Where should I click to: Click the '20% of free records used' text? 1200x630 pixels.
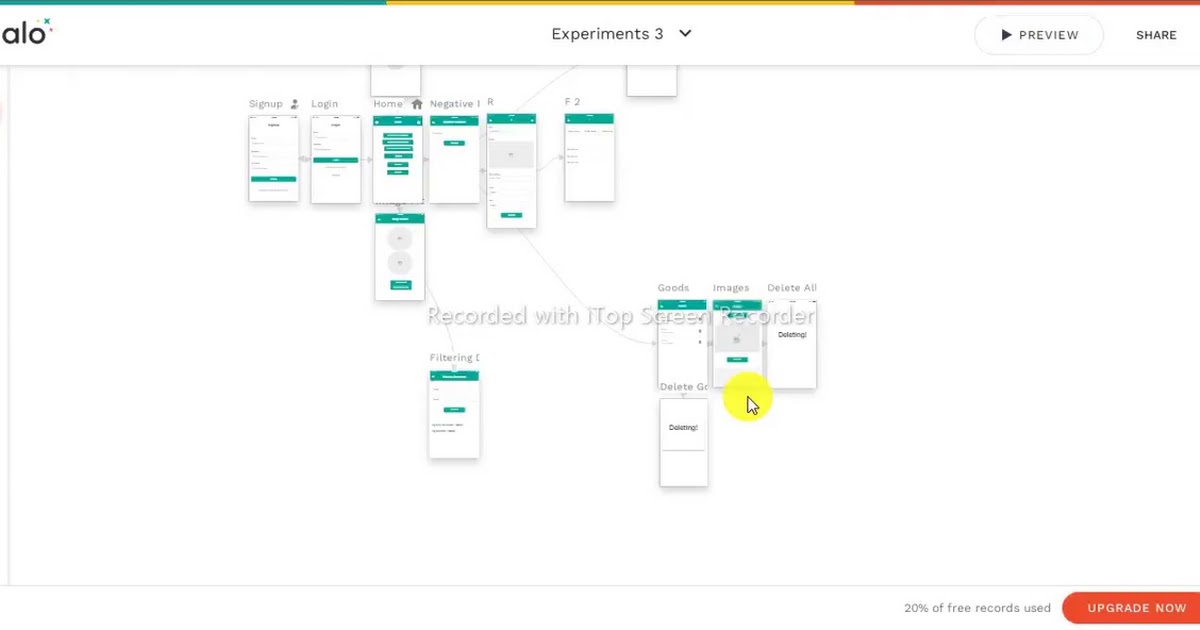point(977,608)
